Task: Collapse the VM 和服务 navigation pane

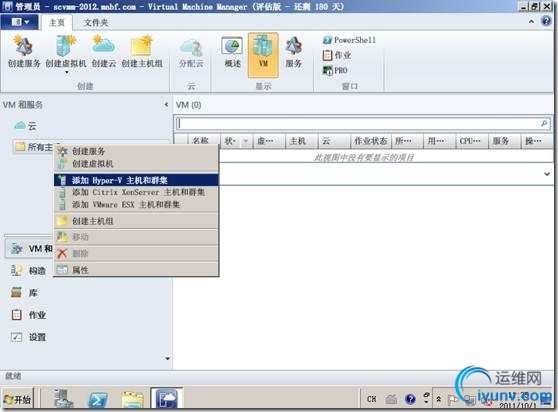Action: click(x=166, y=105)
